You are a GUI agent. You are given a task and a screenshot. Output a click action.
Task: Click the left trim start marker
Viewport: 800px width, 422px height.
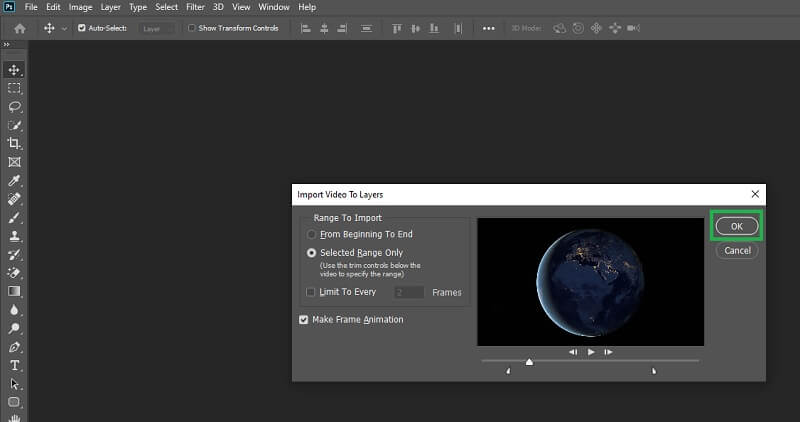pyautogui.click(x=508, y=371)
